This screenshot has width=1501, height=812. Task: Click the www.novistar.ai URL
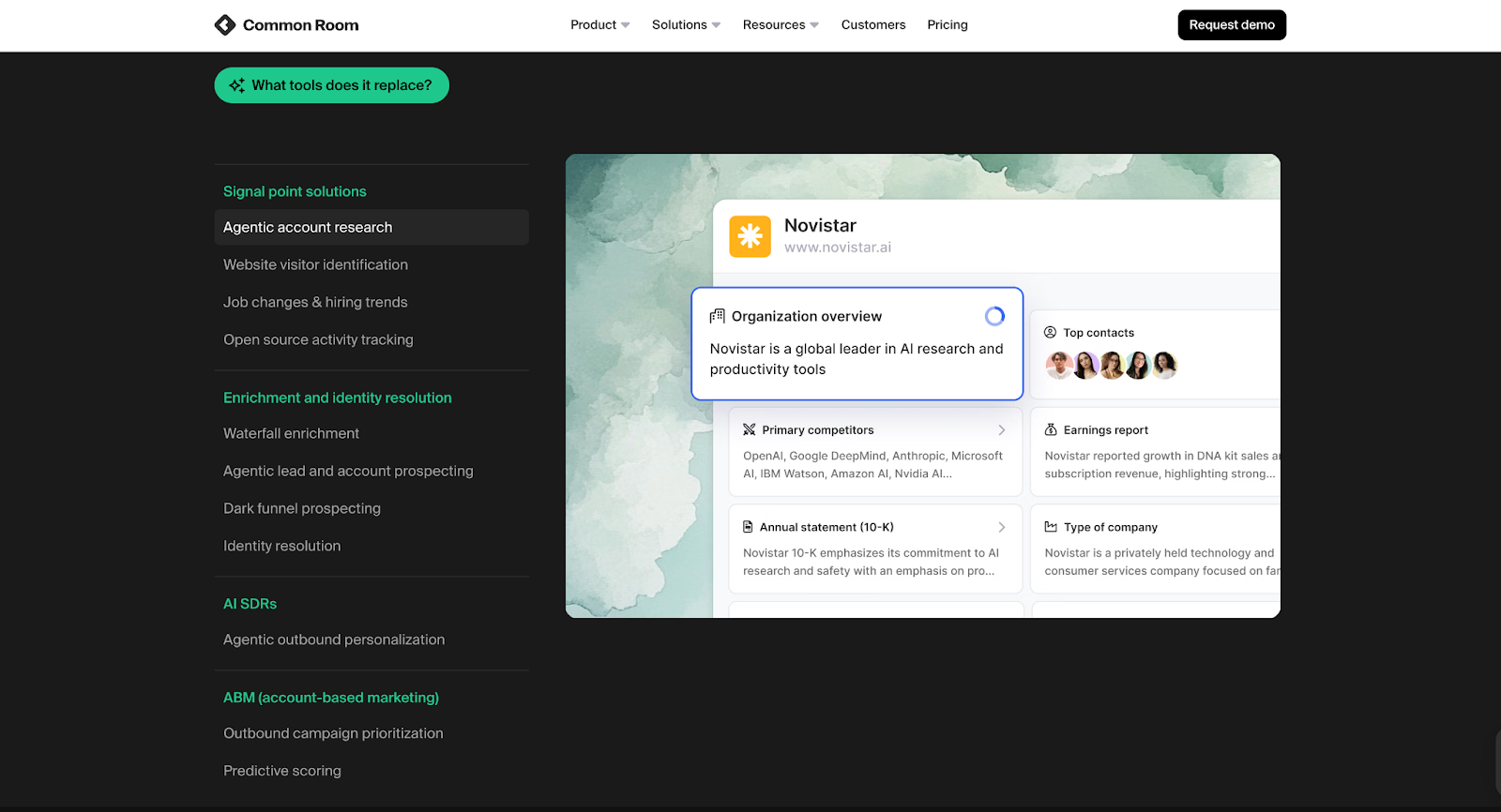click(x=838, y=248)
